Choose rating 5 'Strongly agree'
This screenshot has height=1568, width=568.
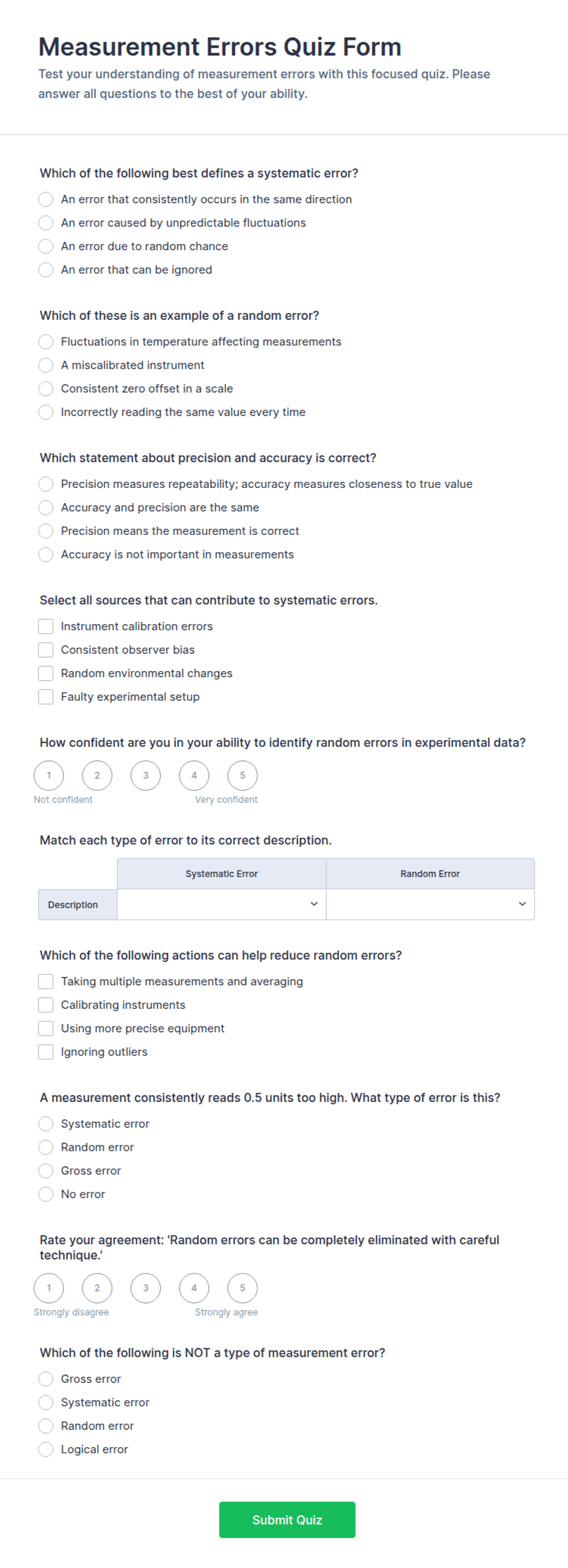tap(242, 1288)
